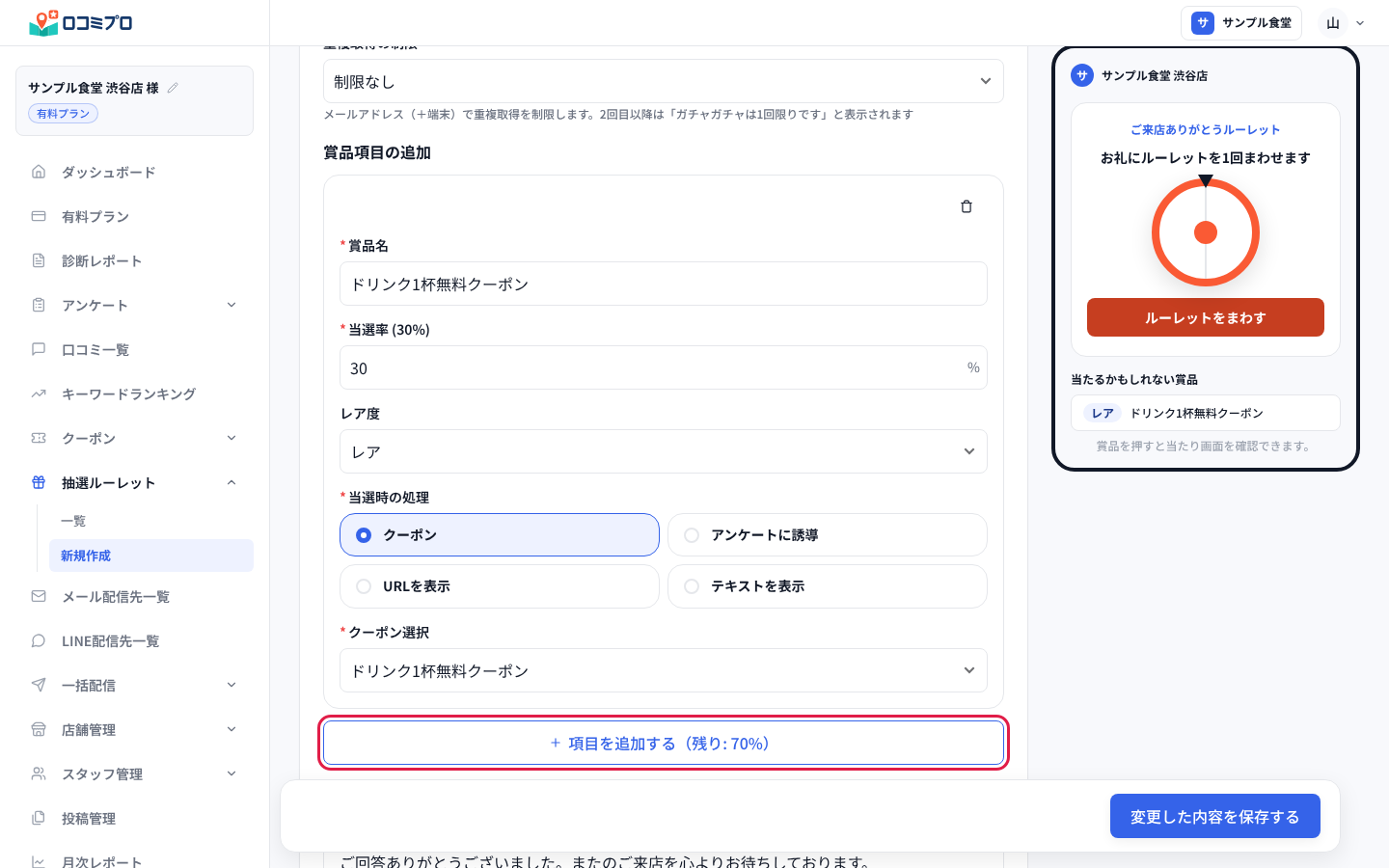
Task: Select the テキストを表示 radio option
Action: (x=828, y=586)
